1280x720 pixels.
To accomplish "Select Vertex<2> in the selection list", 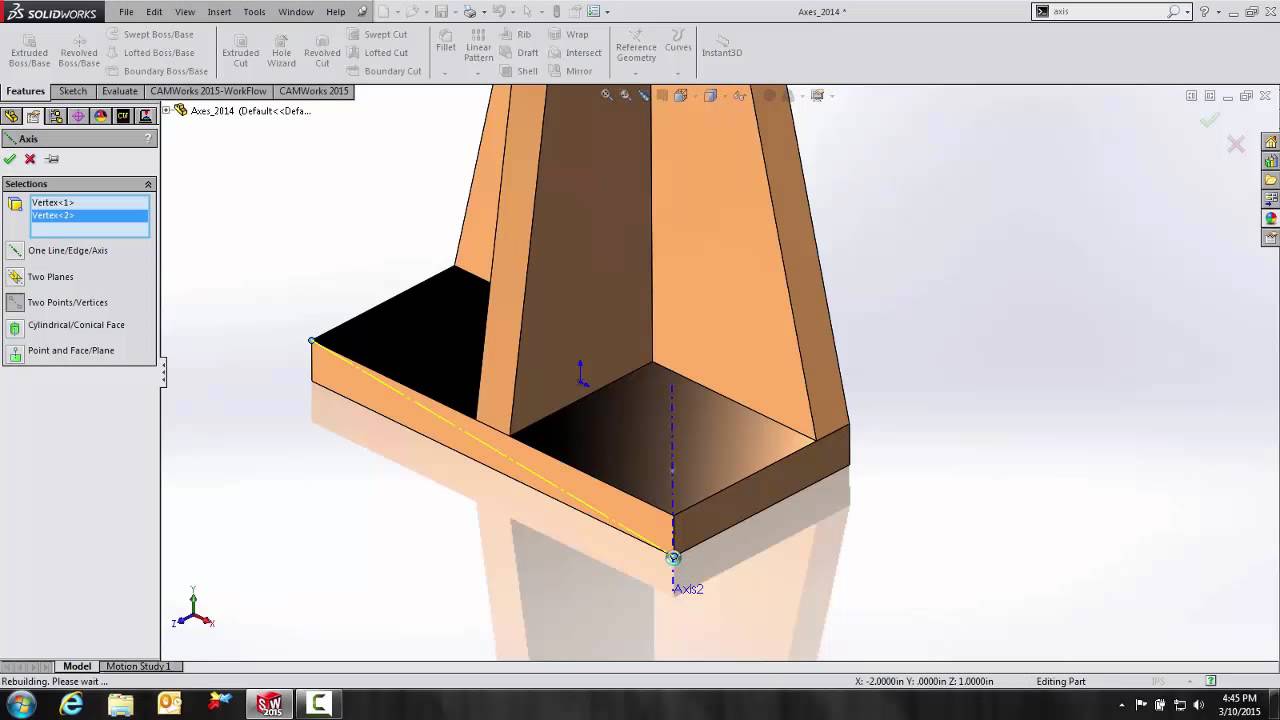I will pyautogui.click(x=89, y=216).
